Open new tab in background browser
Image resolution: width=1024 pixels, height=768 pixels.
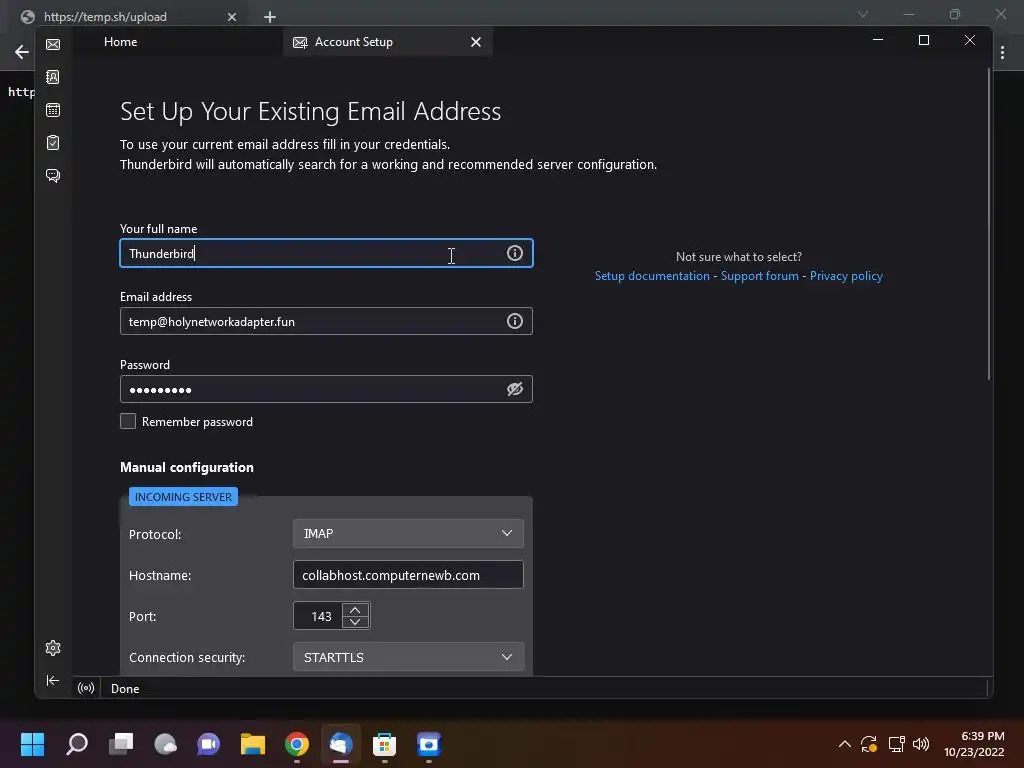(270, 17)
